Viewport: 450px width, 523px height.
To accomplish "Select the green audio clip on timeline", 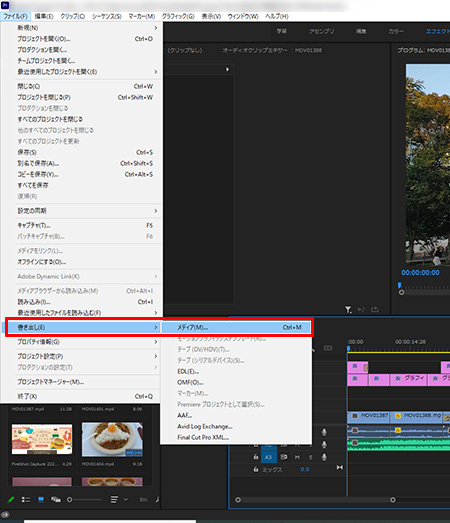I will pyautogui.click(x=399, y=445).
